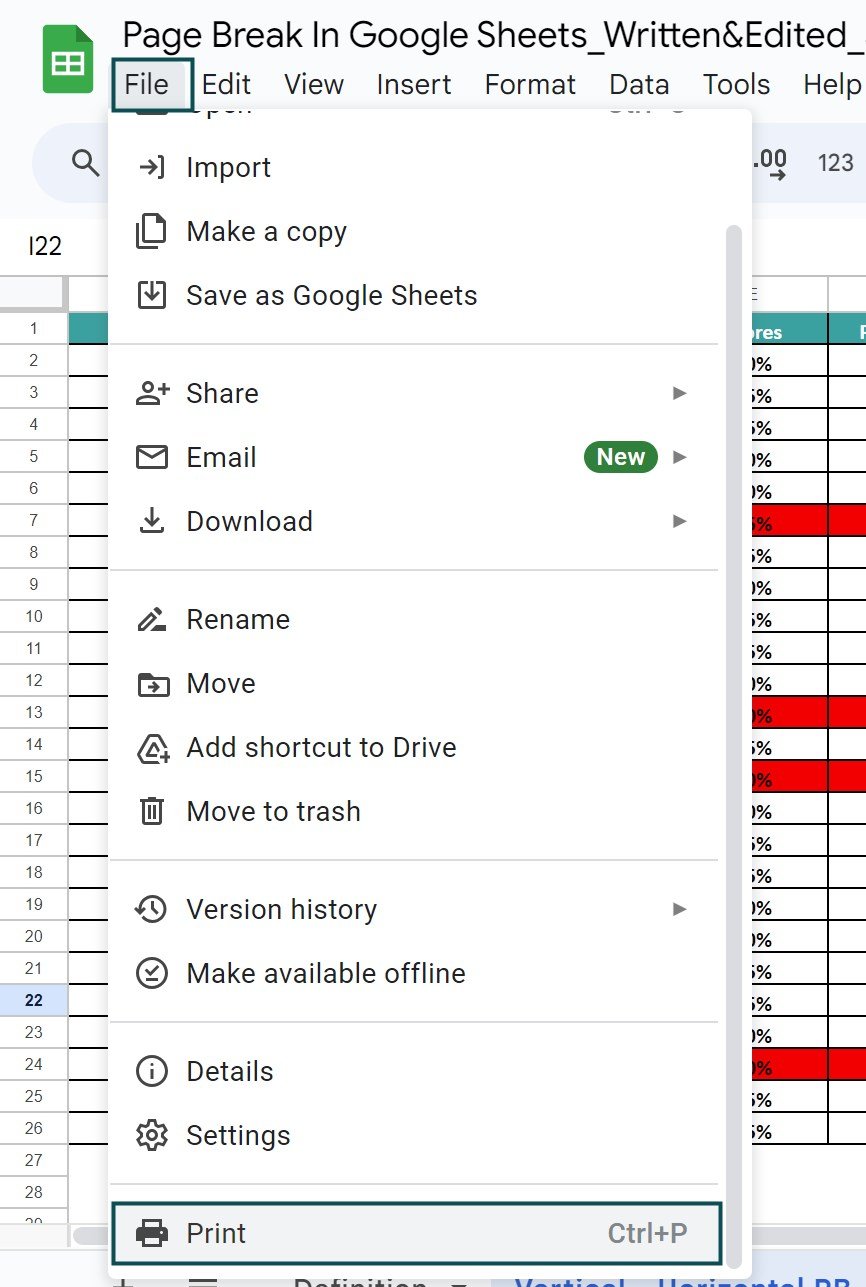This screenshot has width=866, height=1287.
Task: Open the Insert menu
Action: [x=413, y=85]
